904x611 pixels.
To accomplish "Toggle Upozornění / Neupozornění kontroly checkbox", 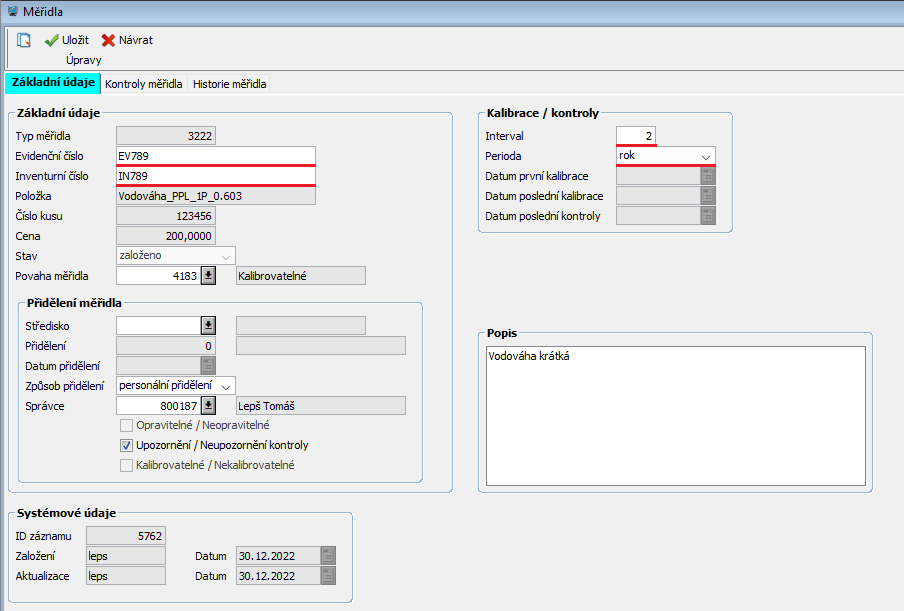I will [126, 445].
